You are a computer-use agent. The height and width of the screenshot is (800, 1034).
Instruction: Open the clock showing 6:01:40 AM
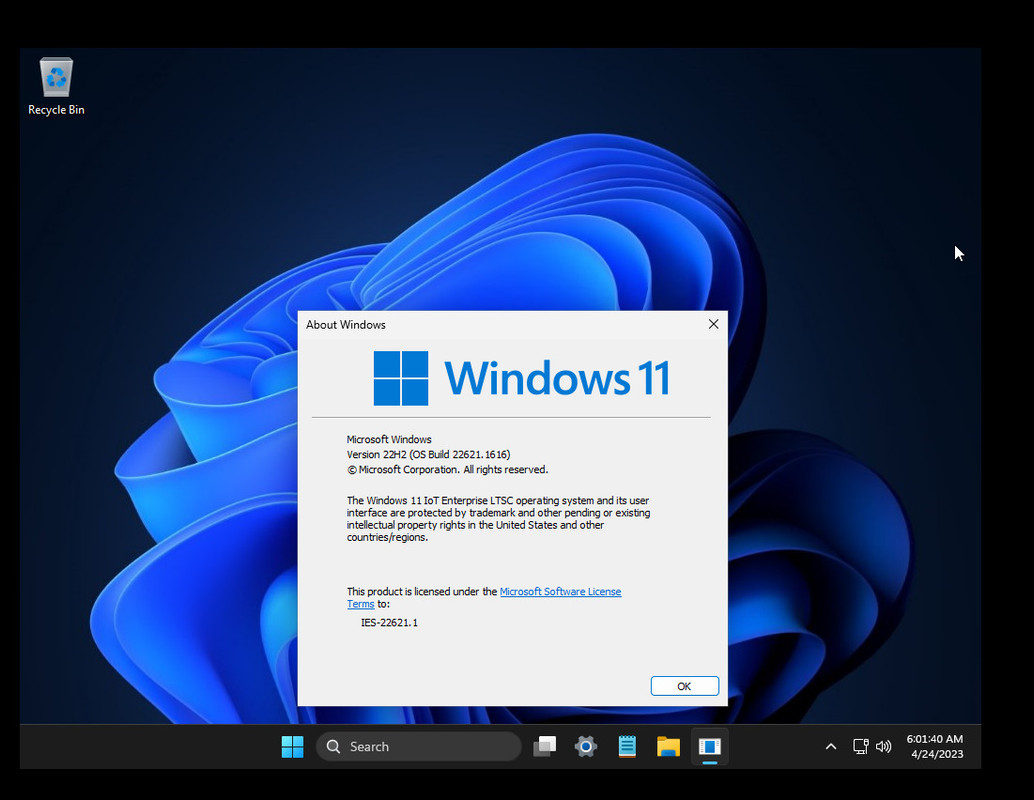pyautogui.click(x=934, y=739)
